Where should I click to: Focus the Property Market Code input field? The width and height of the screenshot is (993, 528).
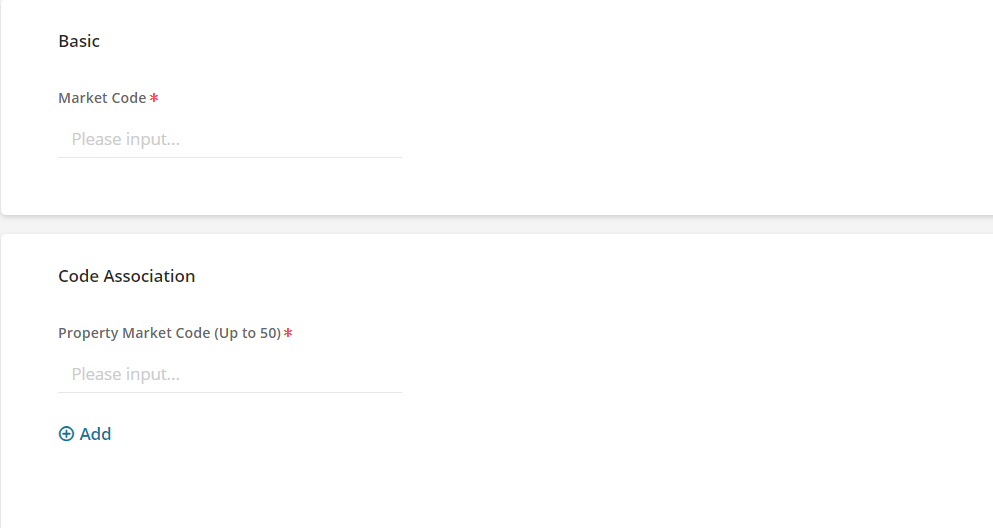click(x=230, y=374)
